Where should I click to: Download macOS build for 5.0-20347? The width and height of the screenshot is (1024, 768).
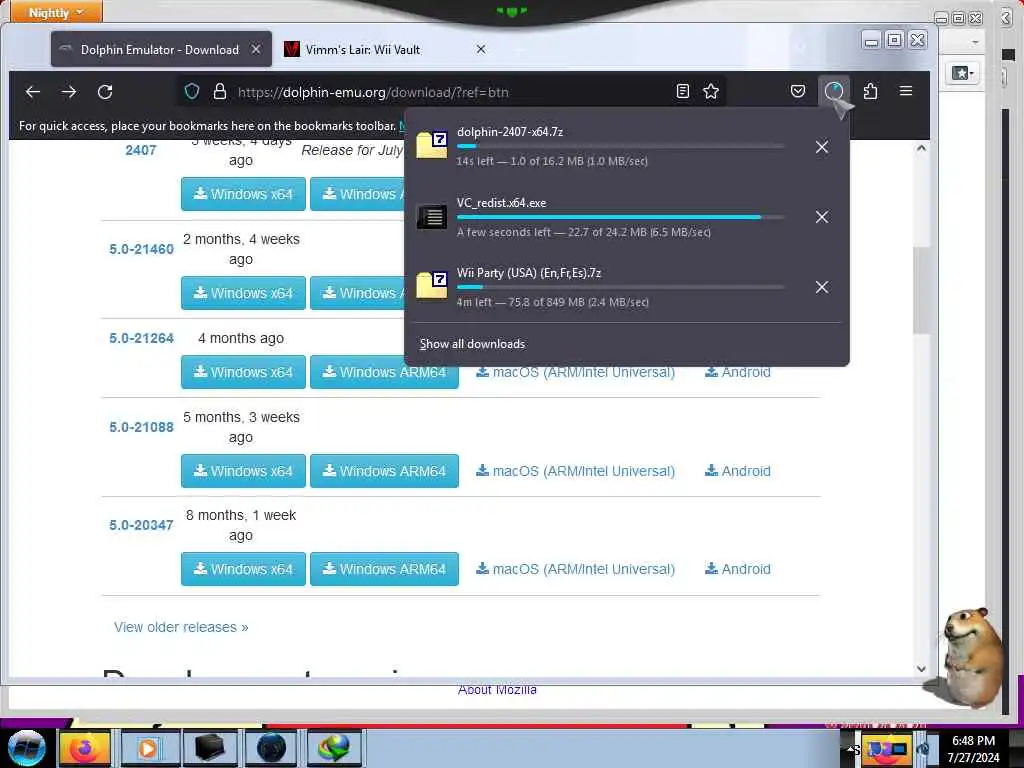pos(575,569)
